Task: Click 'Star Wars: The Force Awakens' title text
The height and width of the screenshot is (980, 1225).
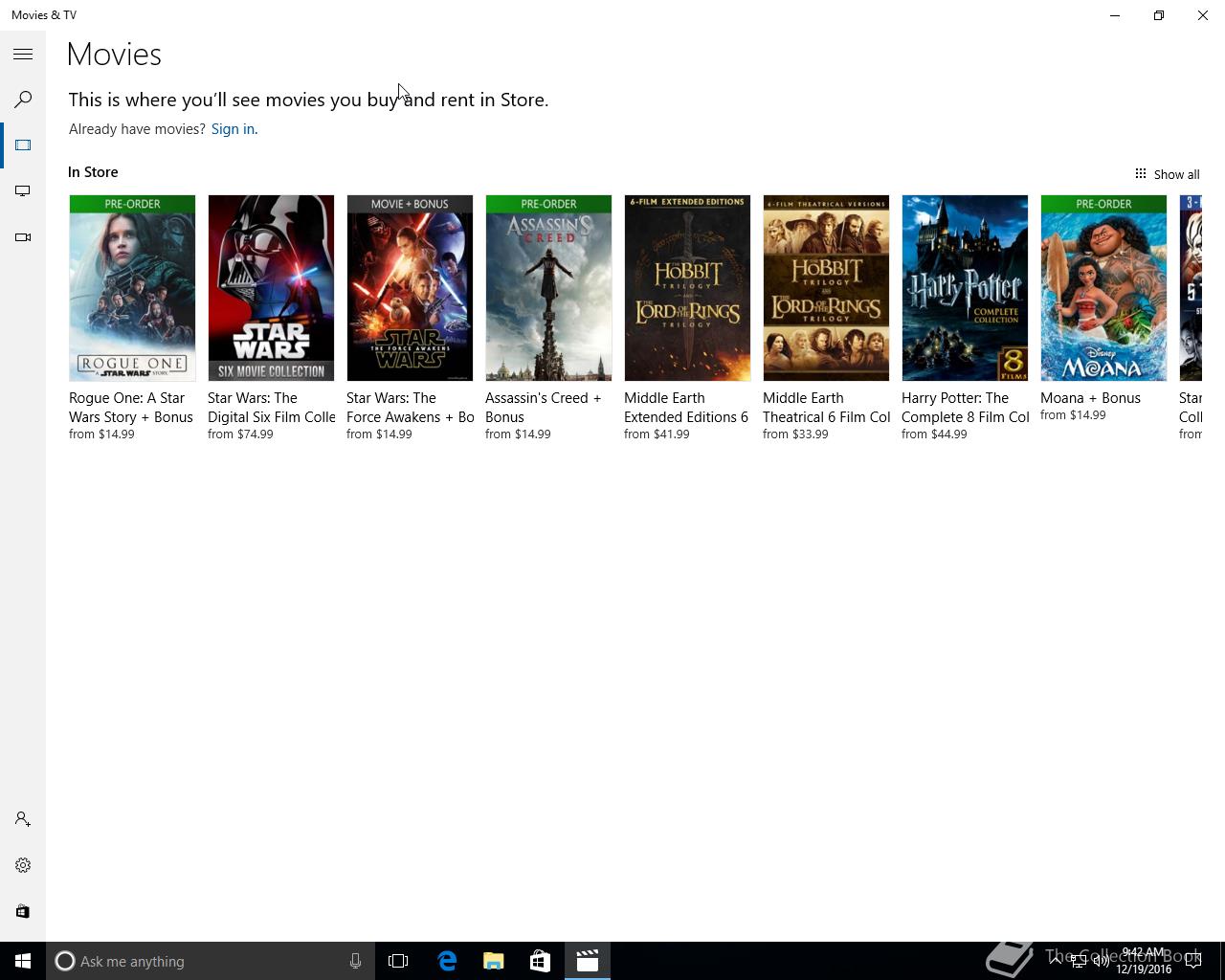Action: [x=411, y=408]
